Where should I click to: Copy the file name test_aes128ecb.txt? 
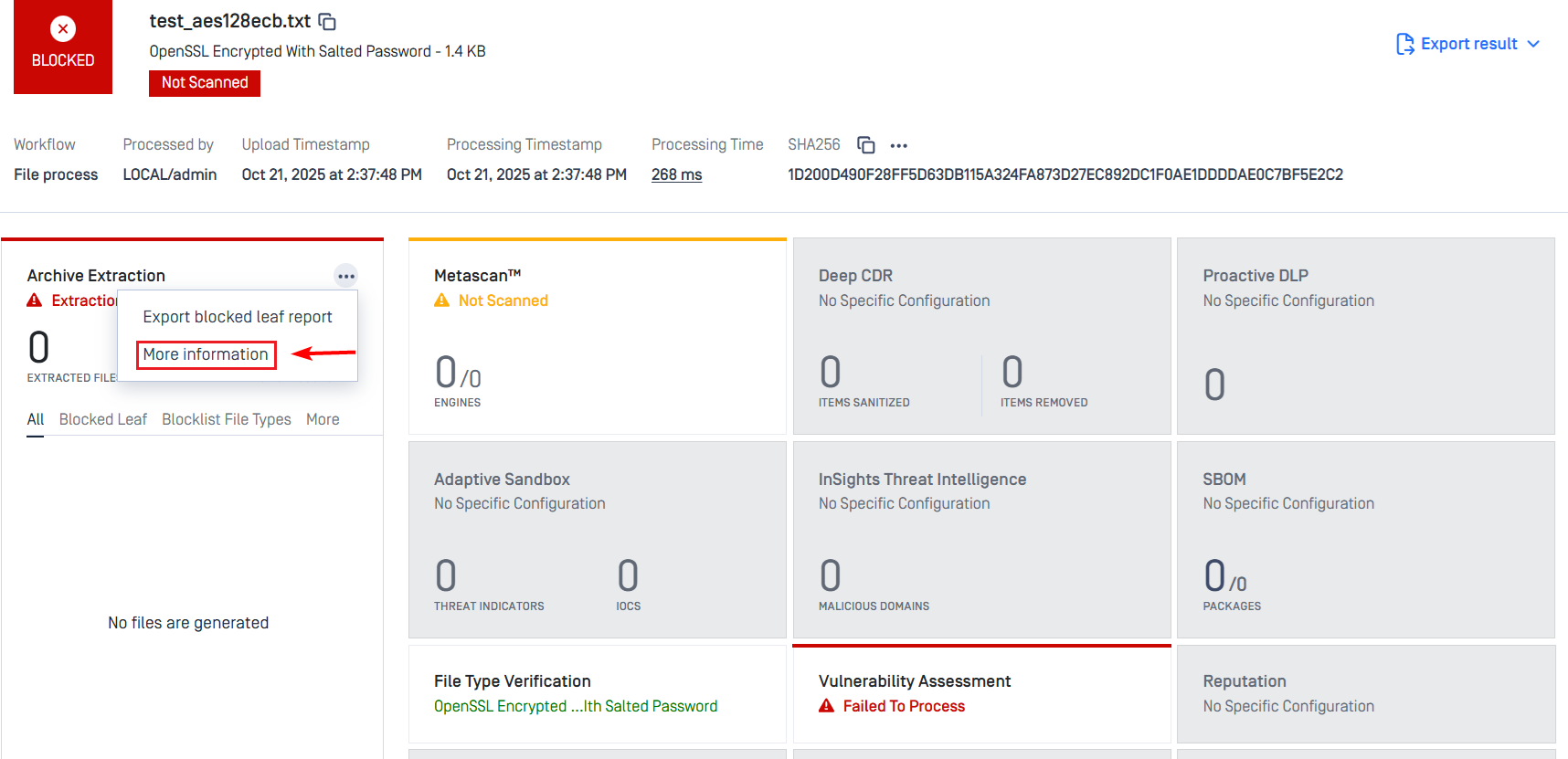[x=327, y=22]
